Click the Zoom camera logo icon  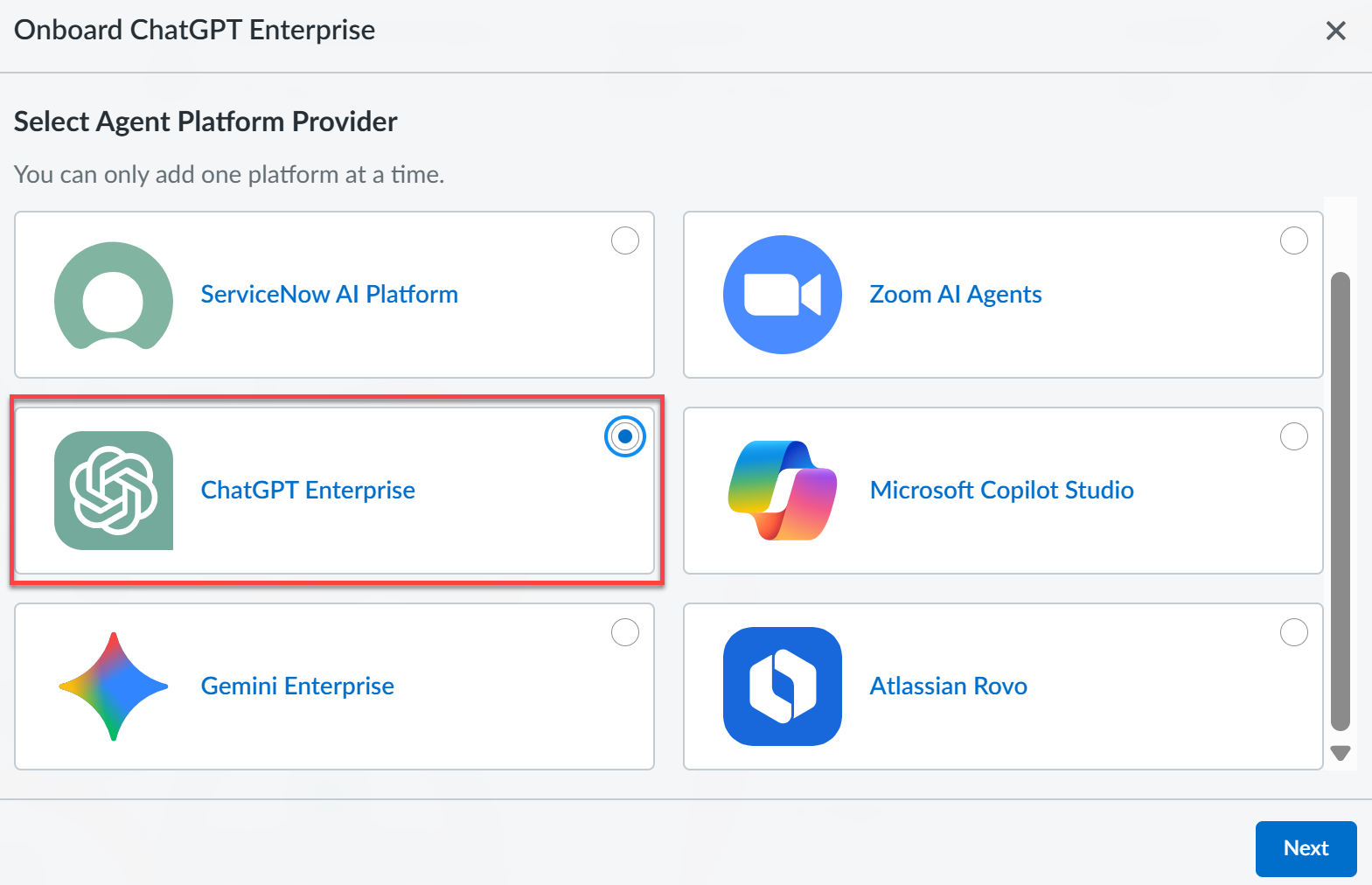tap(783, 295)
